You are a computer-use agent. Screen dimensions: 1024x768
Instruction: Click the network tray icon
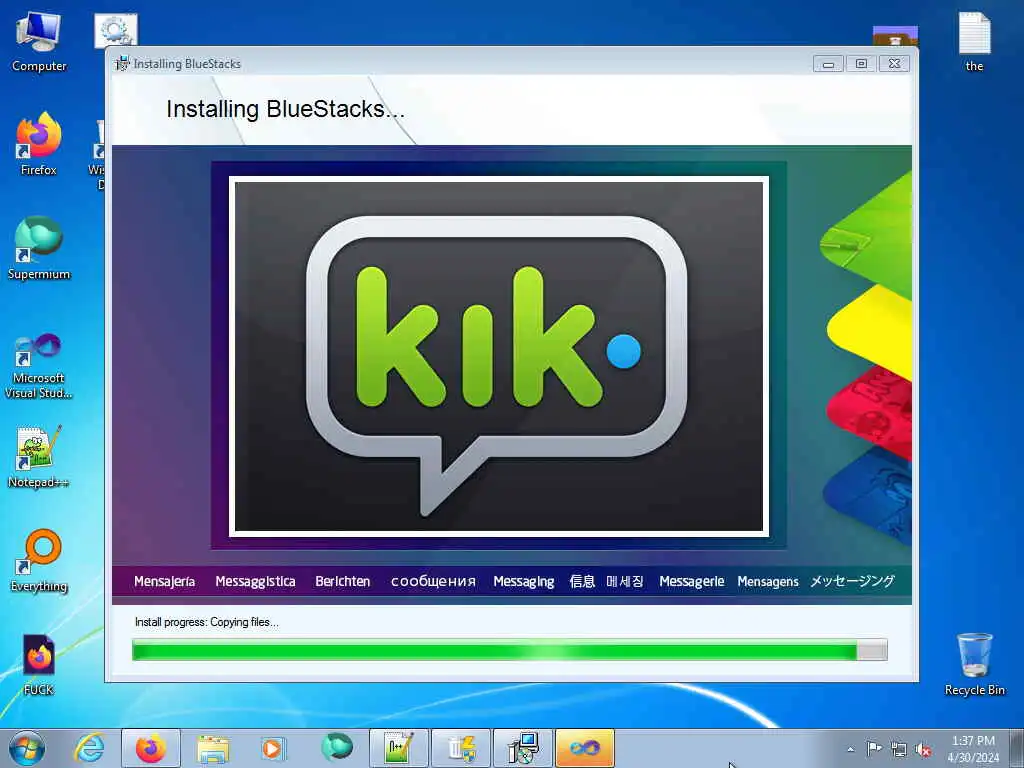coord(899,749)
